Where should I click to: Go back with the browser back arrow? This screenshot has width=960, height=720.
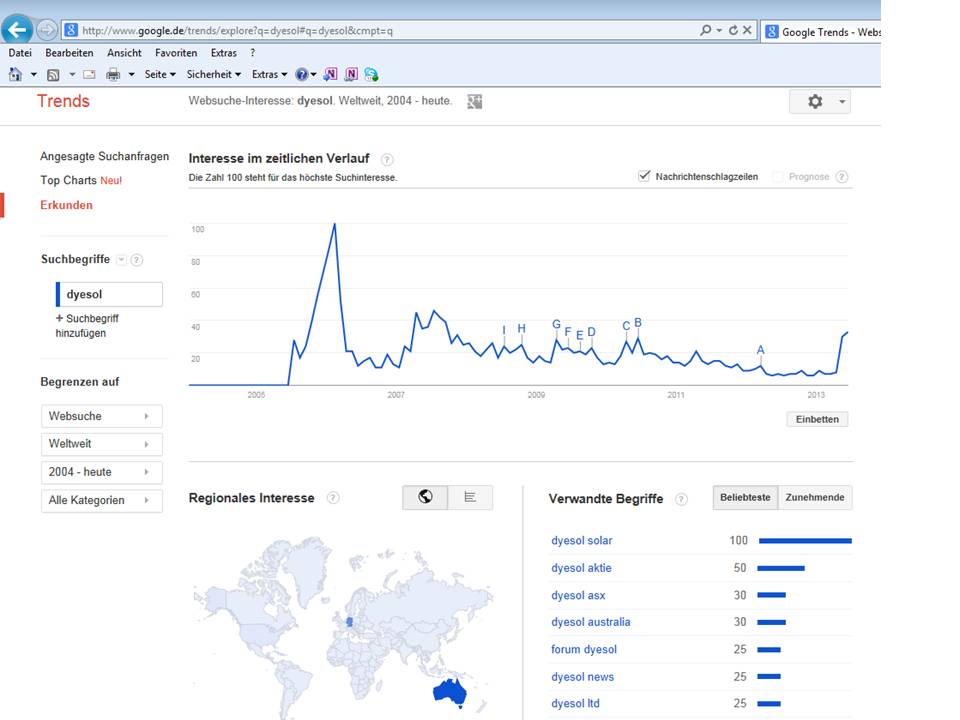click(x=17, y=29)
